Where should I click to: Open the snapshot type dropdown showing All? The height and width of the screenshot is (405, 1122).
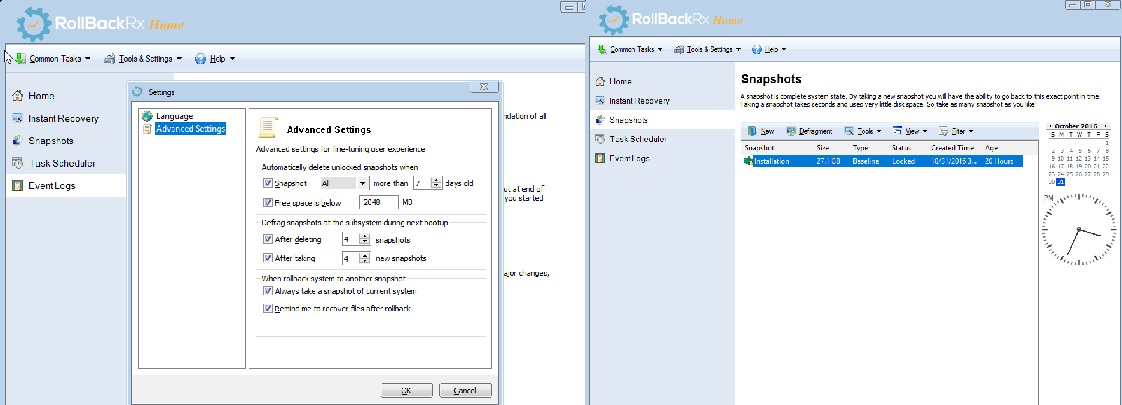tap(343, 183)
